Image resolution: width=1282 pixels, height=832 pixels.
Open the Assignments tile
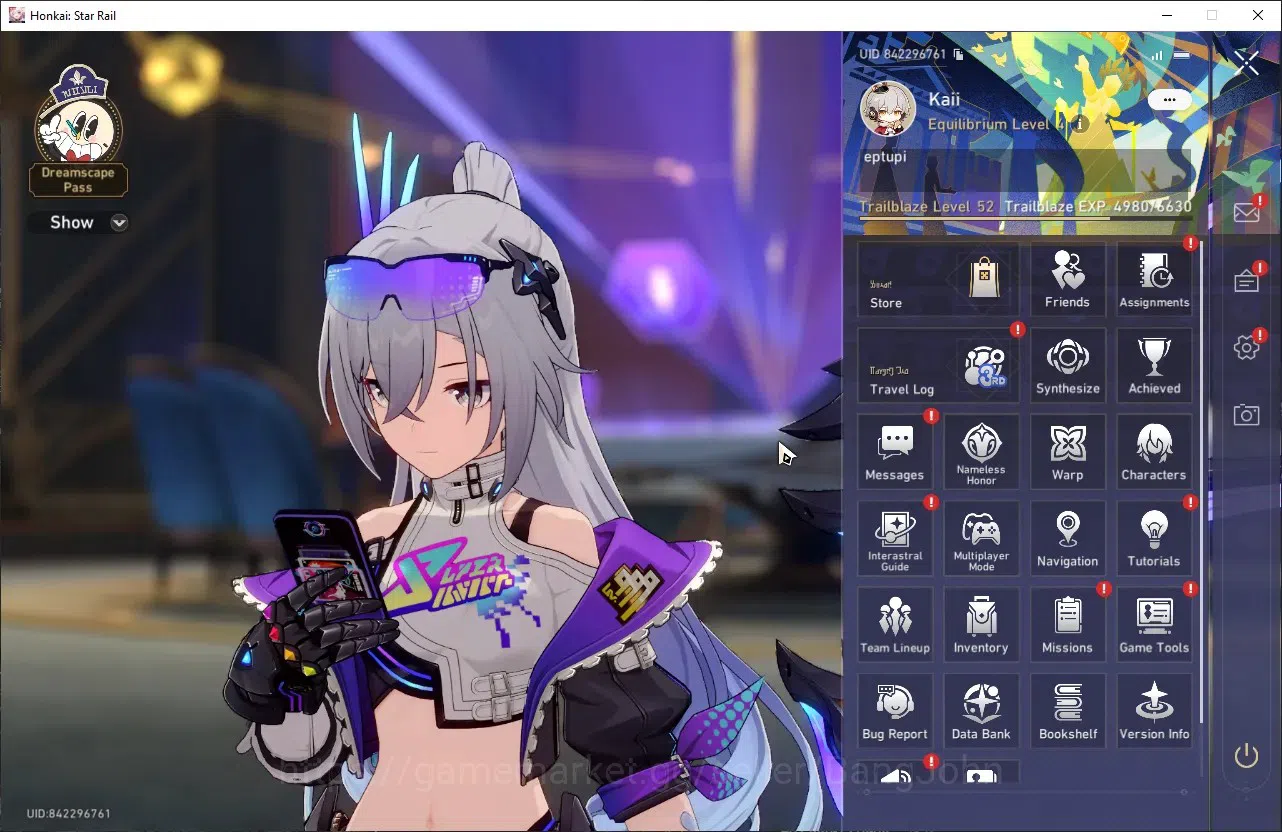1154,279
